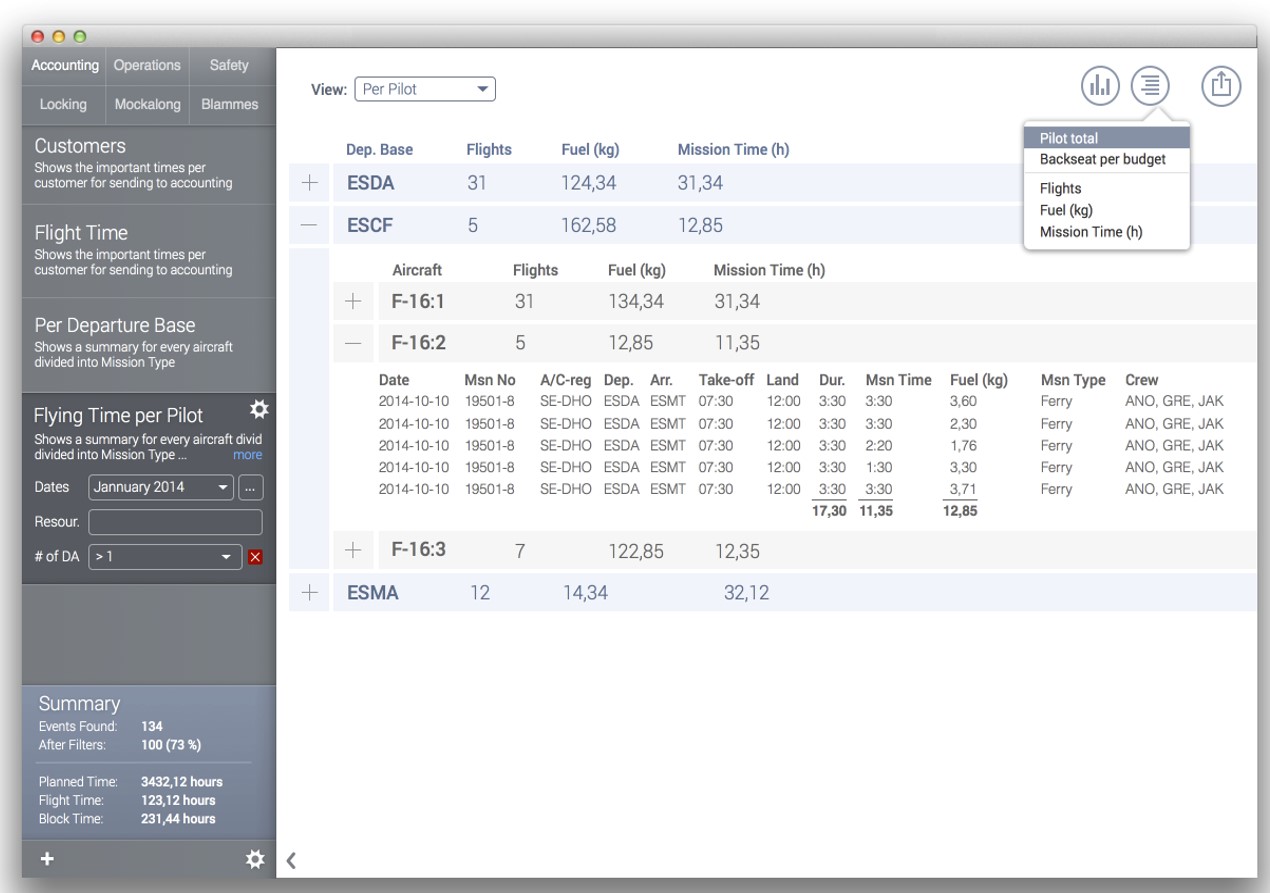Open the Per Departure Base report

(x=149, y=343)
